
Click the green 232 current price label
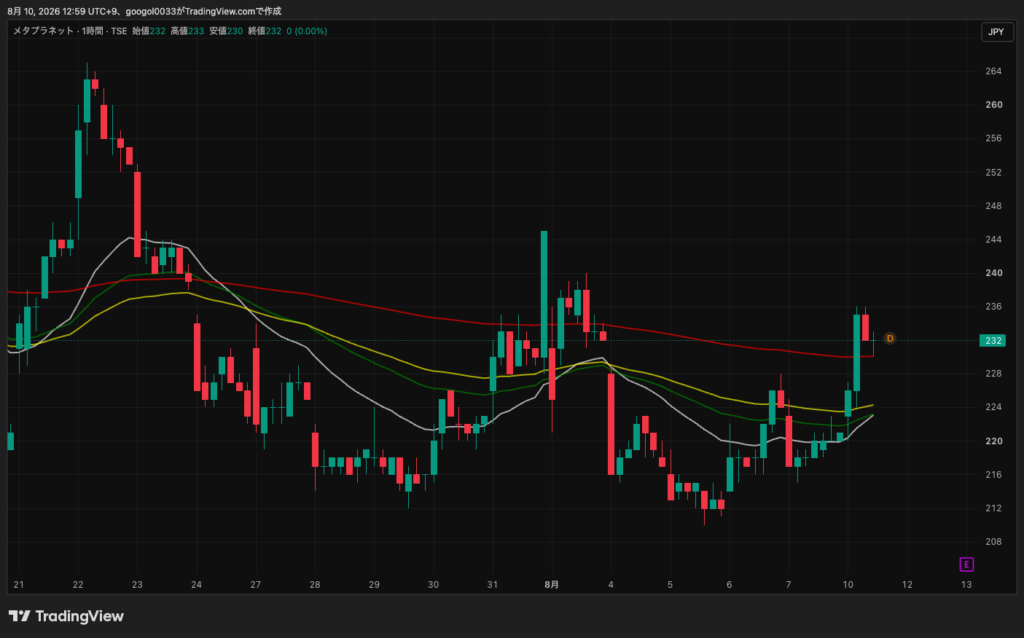pos(992,340)
